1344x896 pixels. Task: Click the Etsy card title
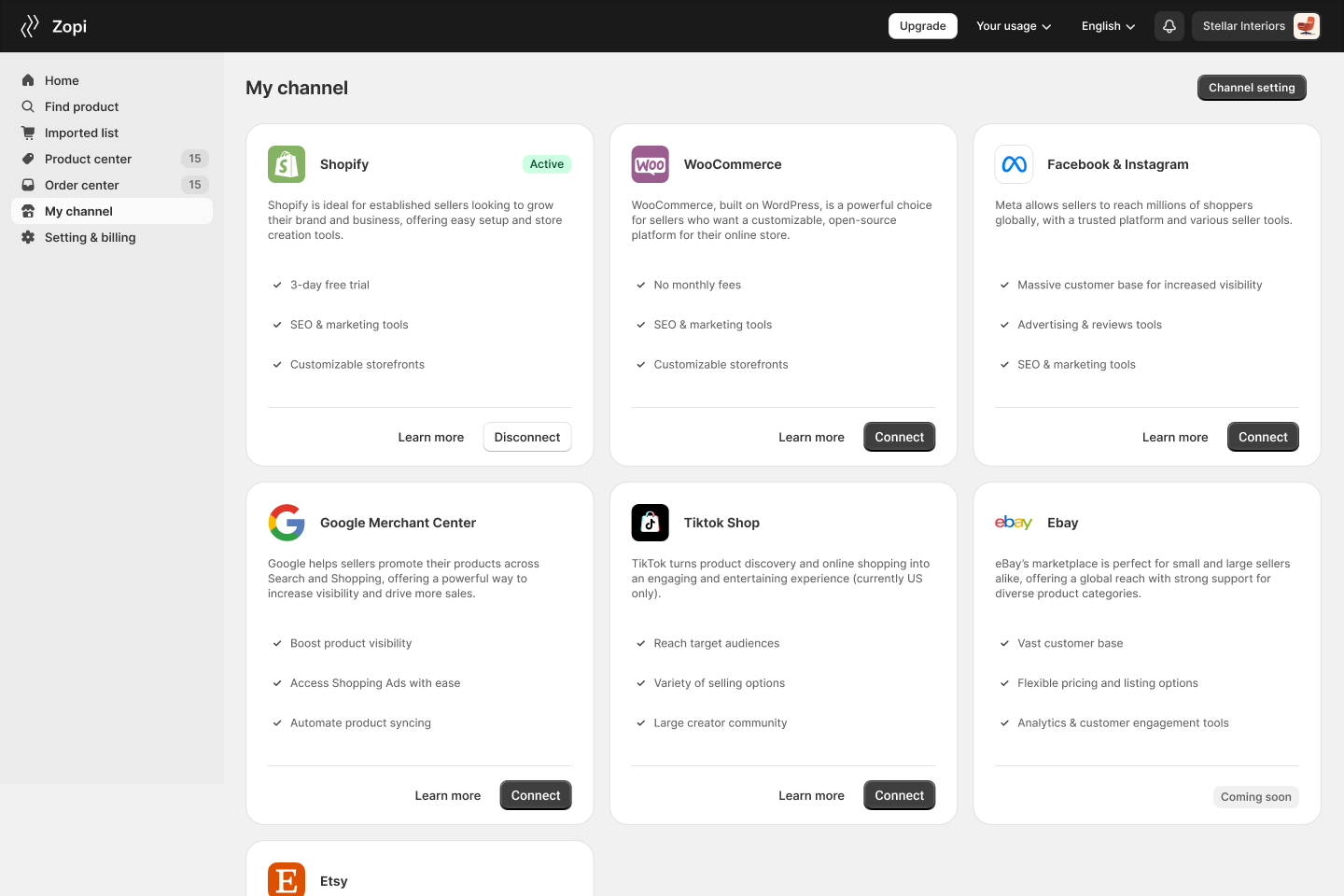tap(334, 881)
